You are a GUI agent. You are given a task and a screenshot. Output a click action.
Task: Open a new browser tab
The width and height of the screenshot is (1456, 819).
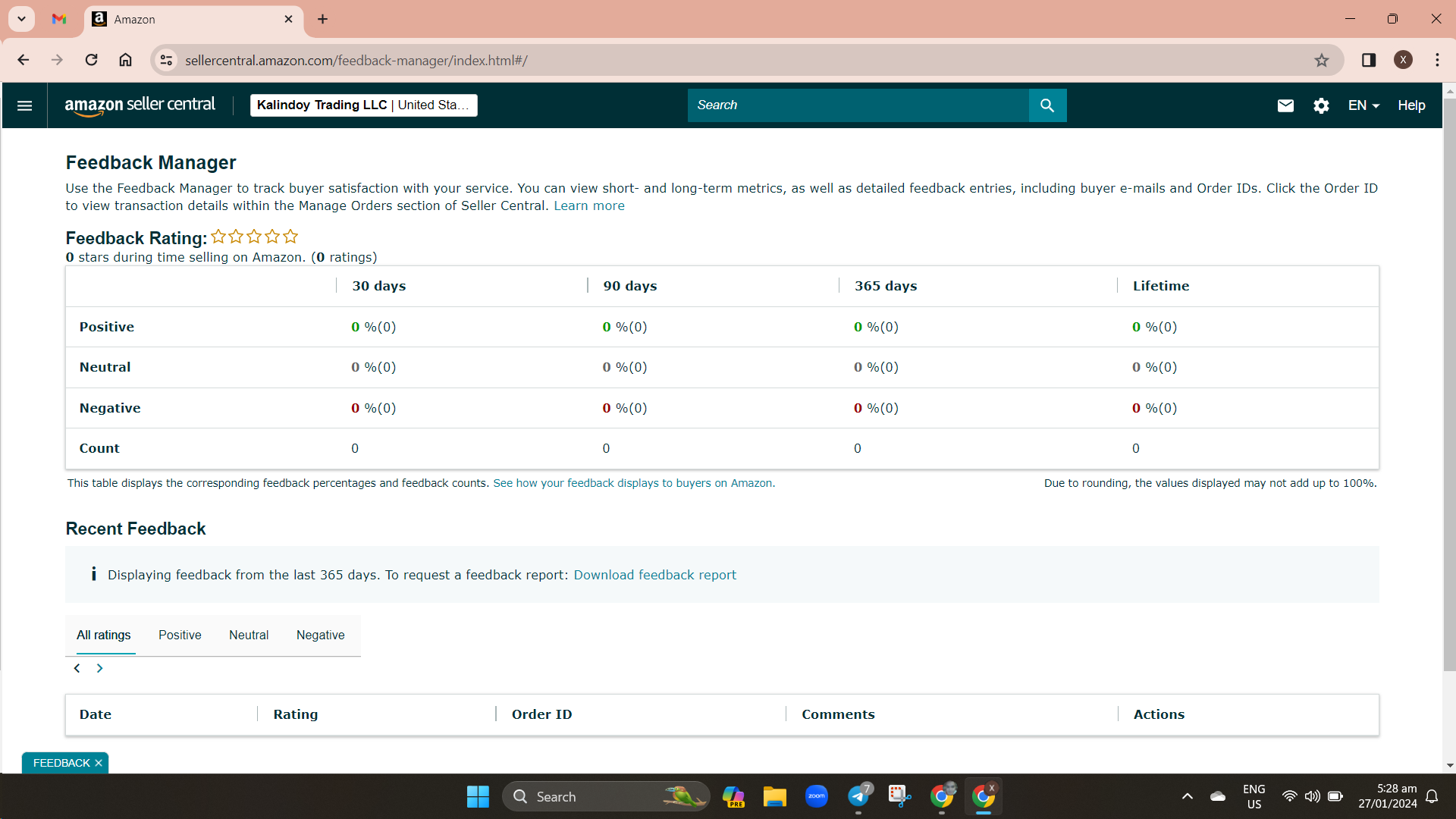[322, 19]
